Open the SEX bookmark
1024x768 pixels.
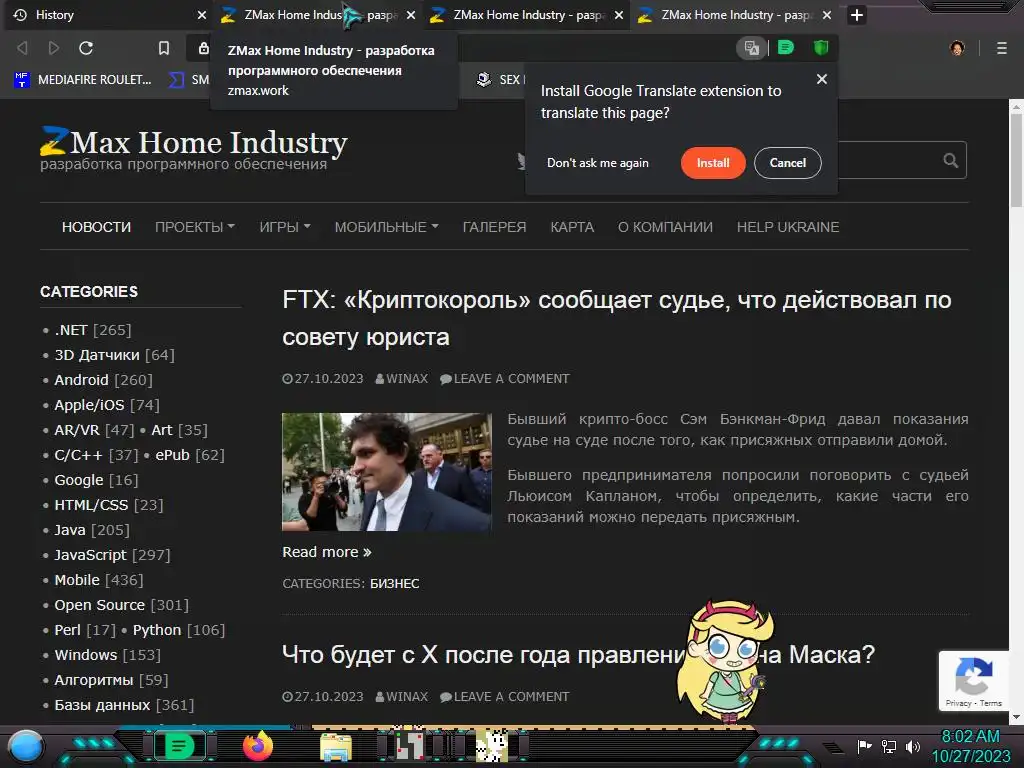pyautogui.click(x=501, y=80)
